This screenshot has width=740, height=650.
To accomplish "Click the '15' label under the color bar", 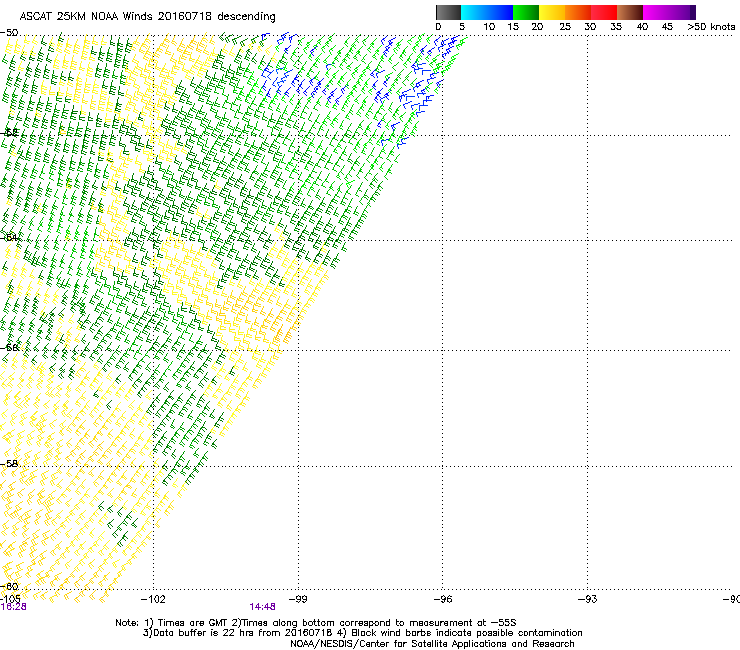I will [513, 27].
